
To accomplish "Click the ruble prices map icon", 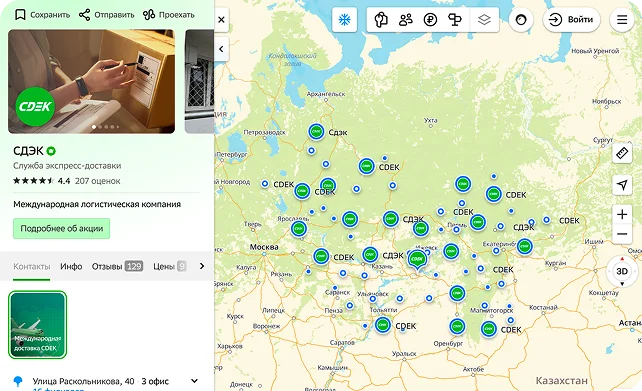I will (430, 20).
